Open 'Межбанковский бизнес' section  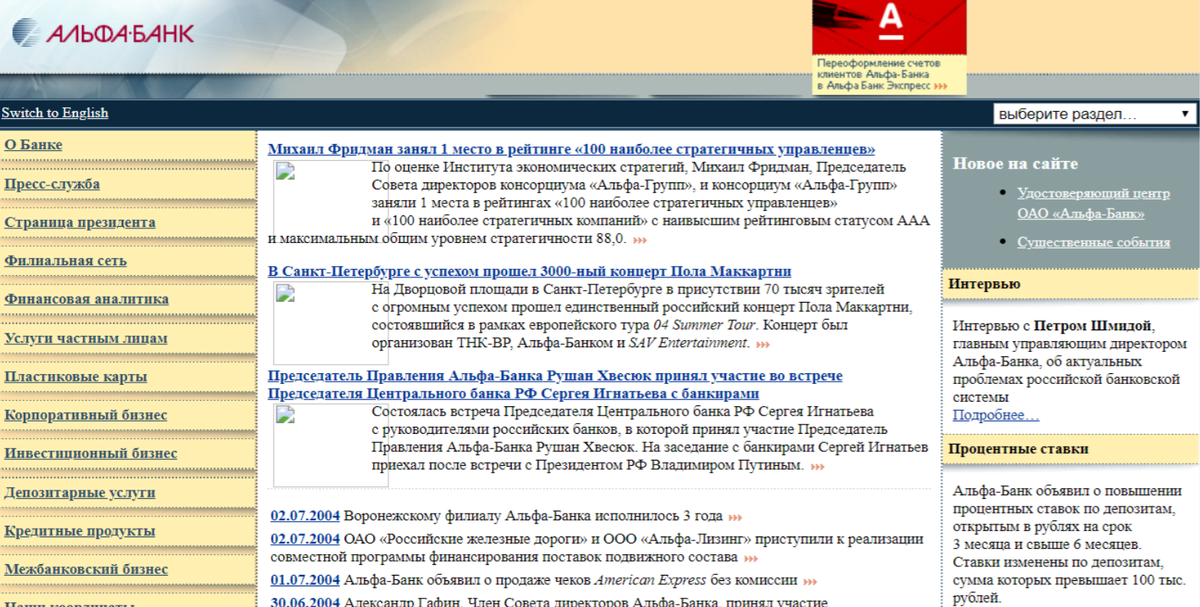tap(86, 569)
